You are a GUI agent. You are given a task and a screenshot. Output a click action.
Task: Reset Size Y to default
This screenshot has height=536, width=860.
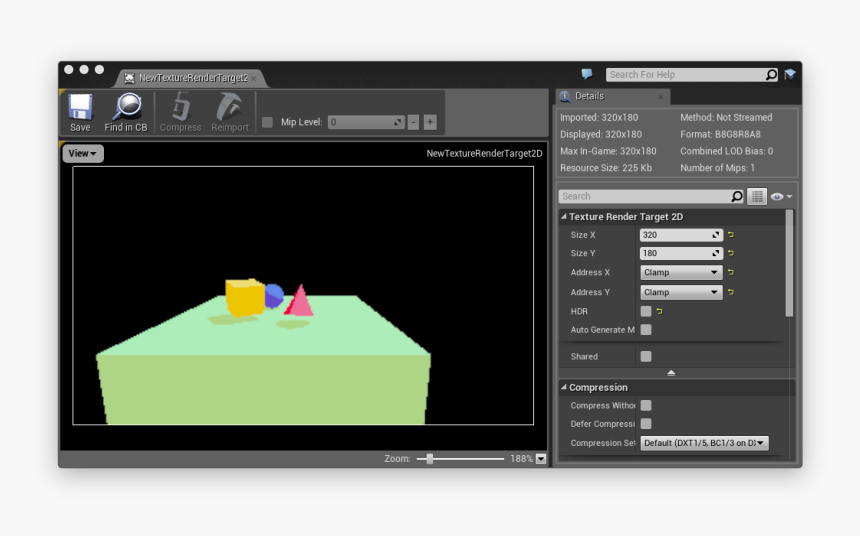pyautogui.click(x=731, y=253)
